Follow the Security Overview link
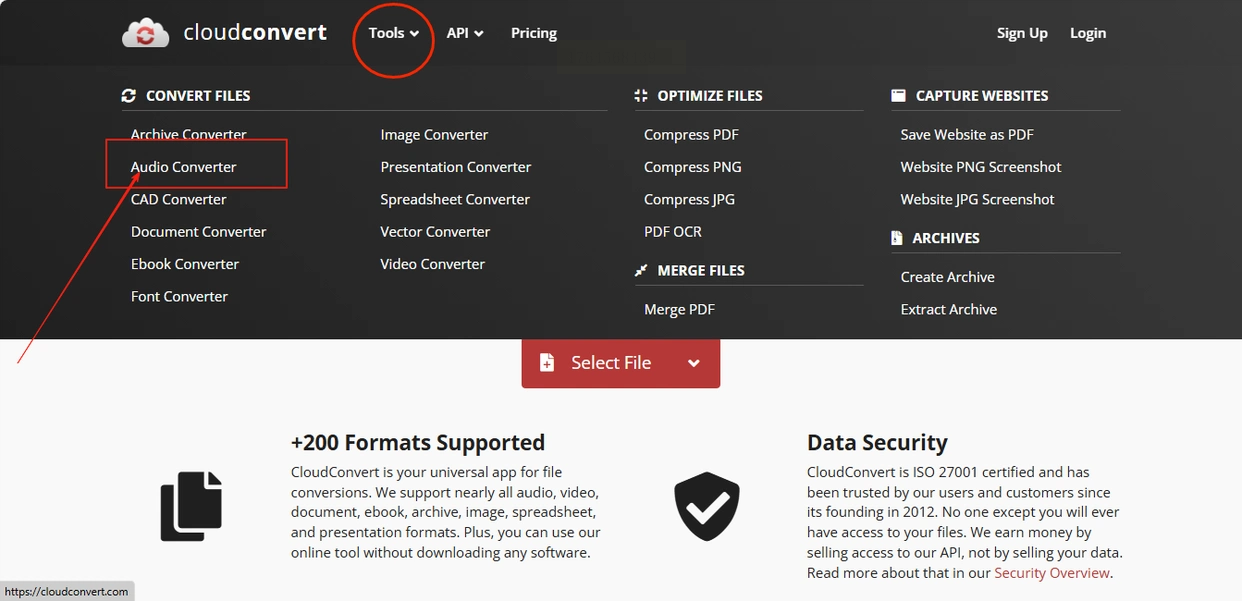The image size is (1242, 601). (x=1052, y=573)
